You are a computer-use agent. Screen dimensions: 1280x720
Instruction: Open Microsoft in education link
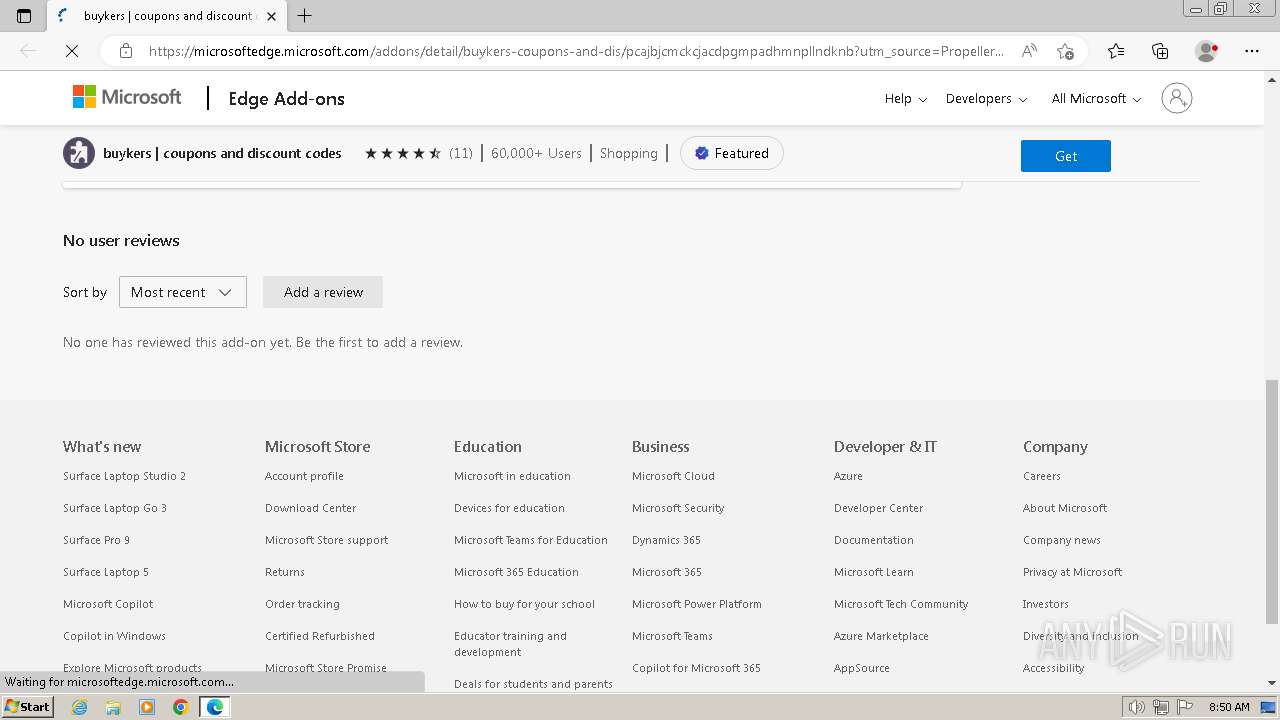(512, 476)
